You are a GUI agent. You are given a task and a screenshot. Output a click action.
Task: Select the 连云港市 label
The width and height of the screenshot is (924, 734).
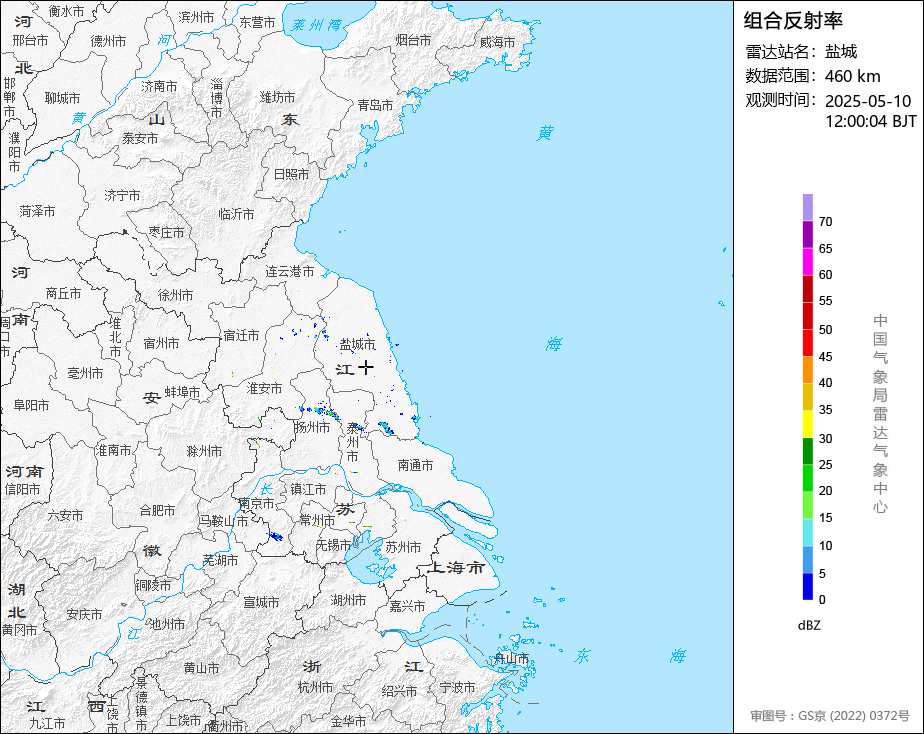(290, 272)
